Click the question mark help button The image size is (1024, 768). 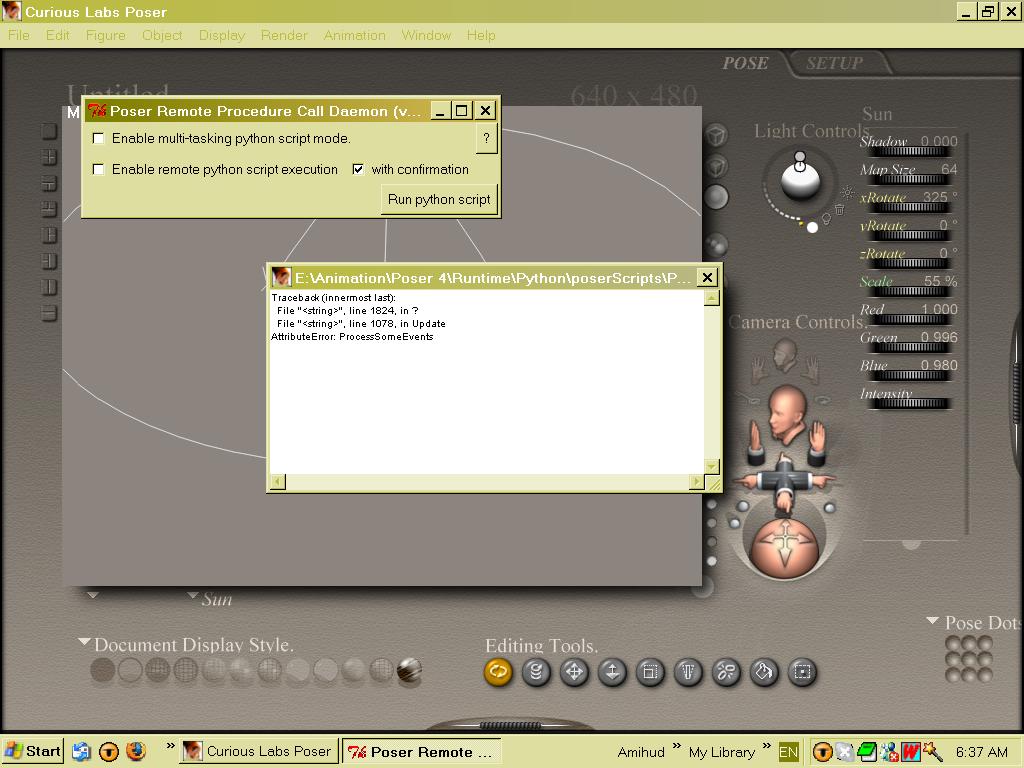486,138
